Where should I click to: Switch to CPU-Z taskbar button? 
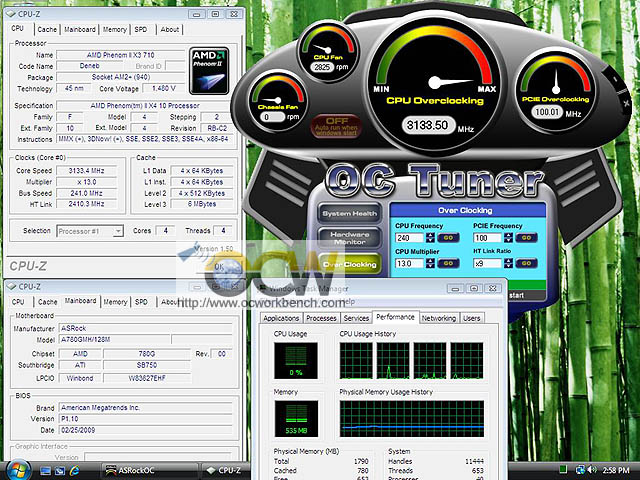point(225,471)
